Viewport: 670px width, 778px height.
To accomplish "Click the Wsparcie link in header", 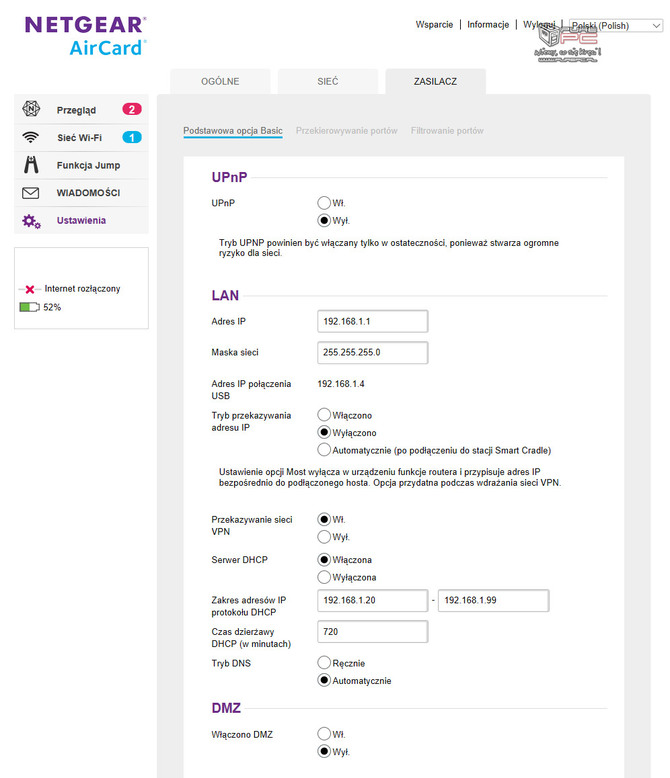I will point(434,25).
